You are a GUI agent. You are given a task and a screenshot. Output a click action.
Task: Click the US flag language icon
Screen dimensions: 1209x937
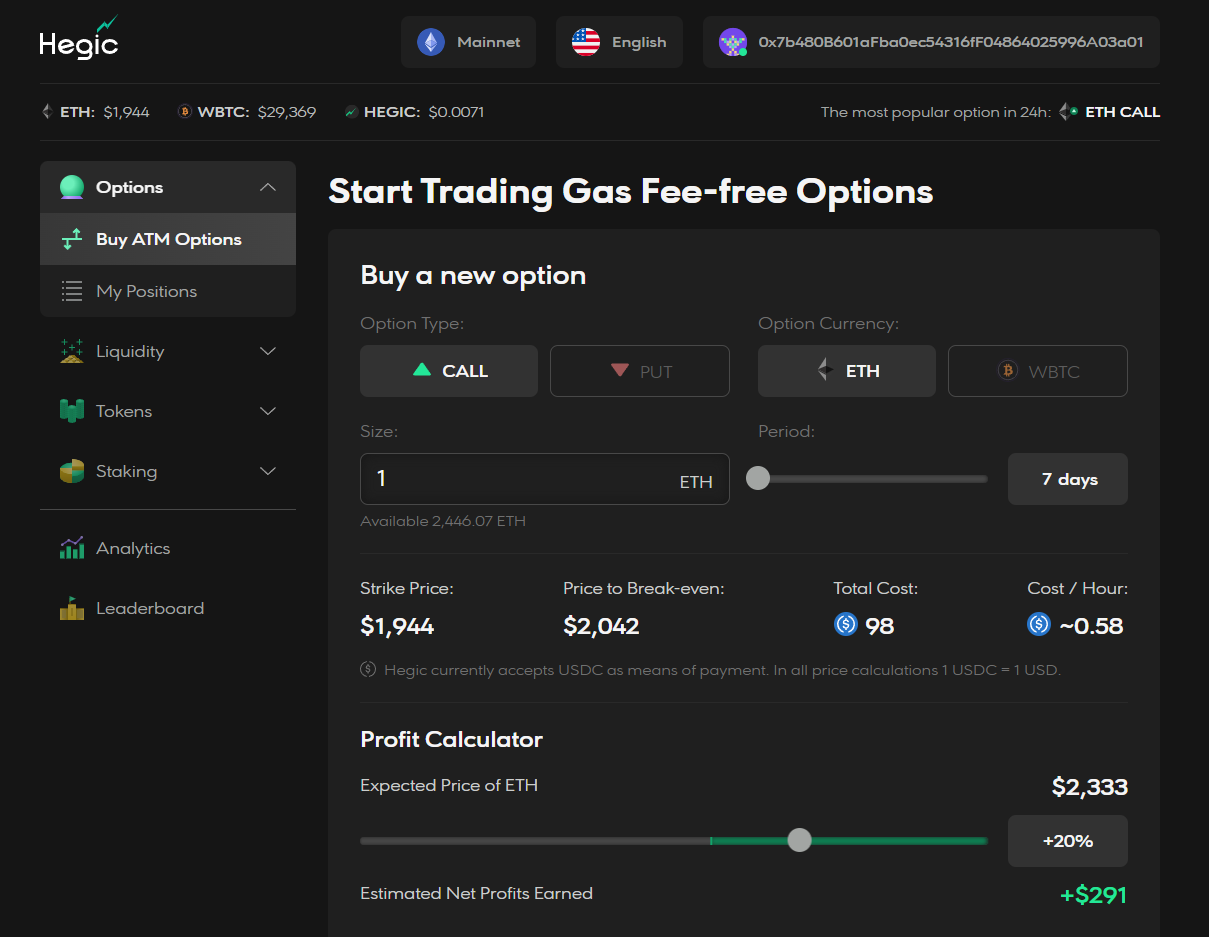coord(586,42)
